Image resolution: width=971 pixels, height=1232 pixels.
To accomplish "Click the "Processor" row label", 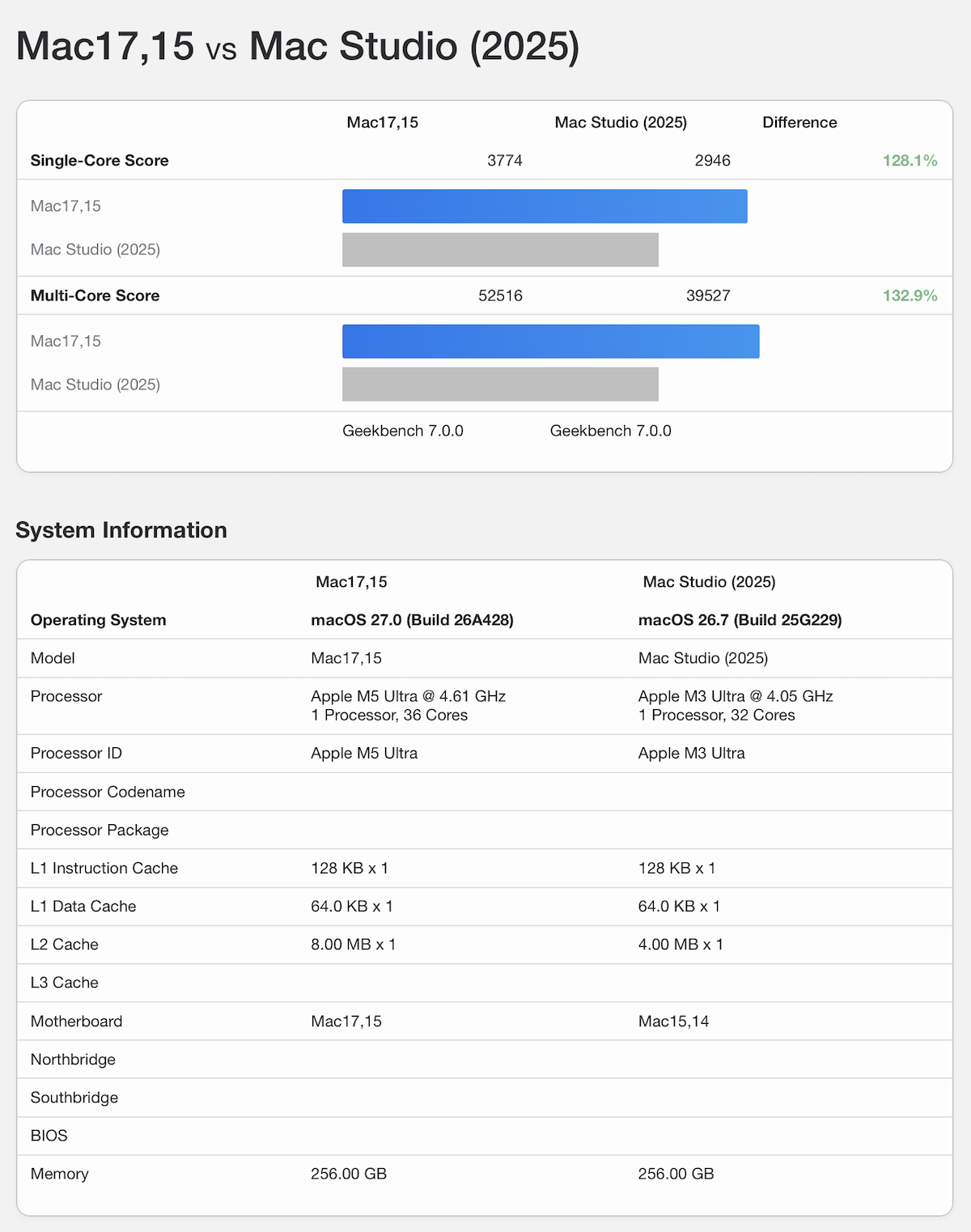I will click(66, 696).
